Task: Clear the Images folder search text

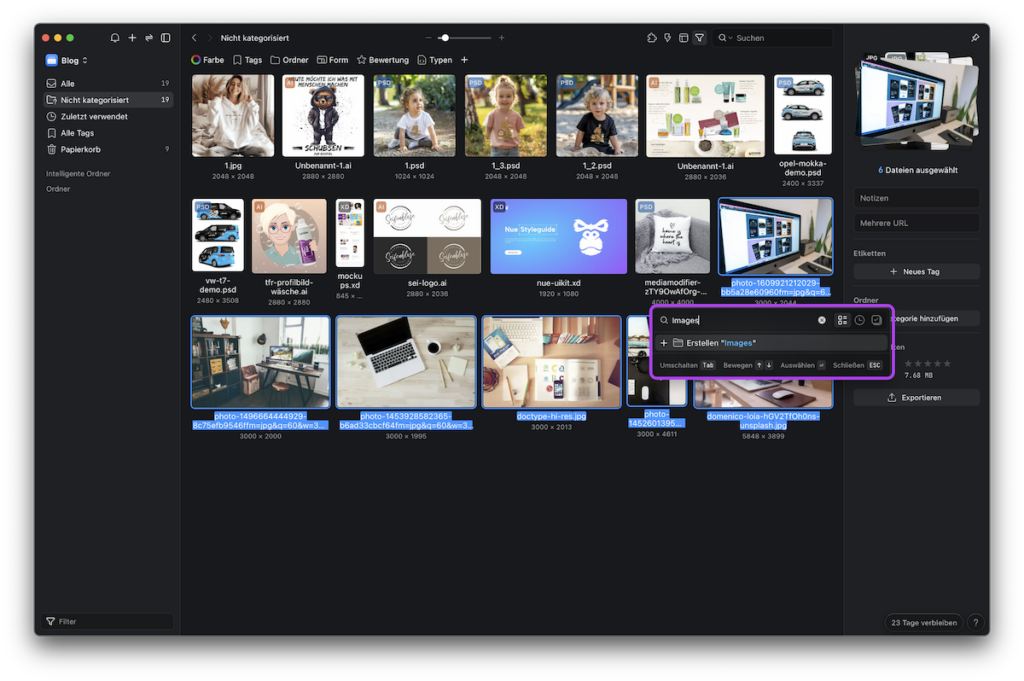Action: (822, 321)
